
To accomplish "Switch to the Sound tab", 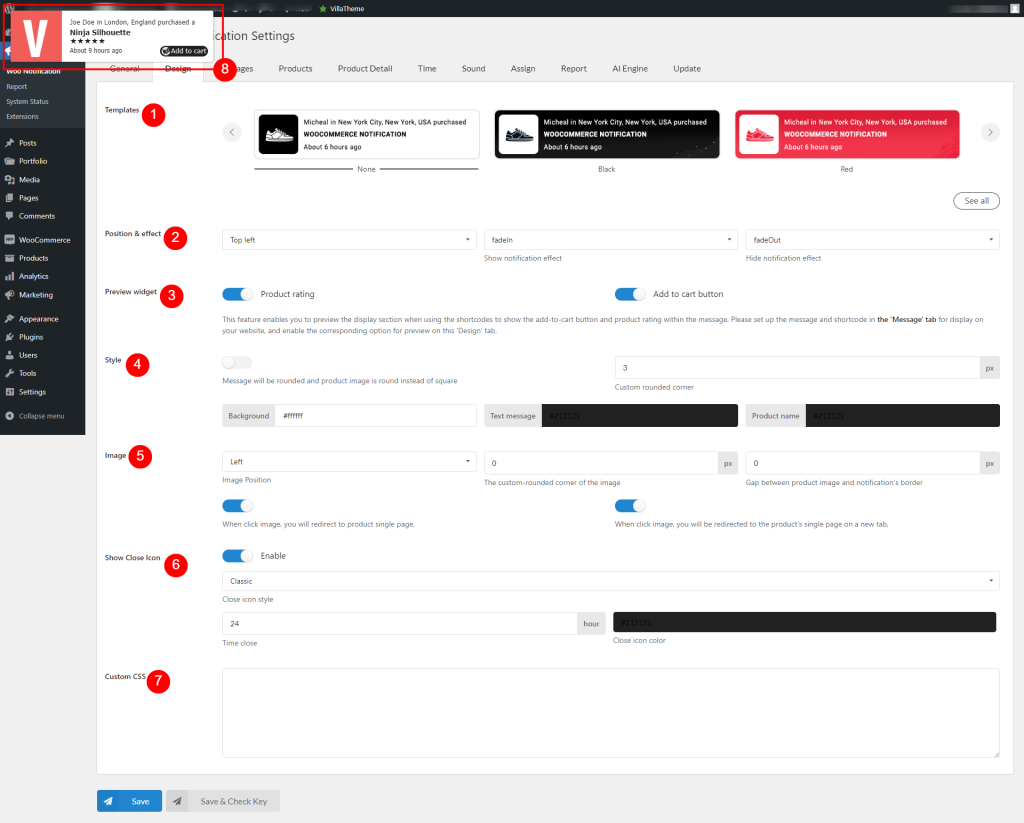I will pos(473,69).
